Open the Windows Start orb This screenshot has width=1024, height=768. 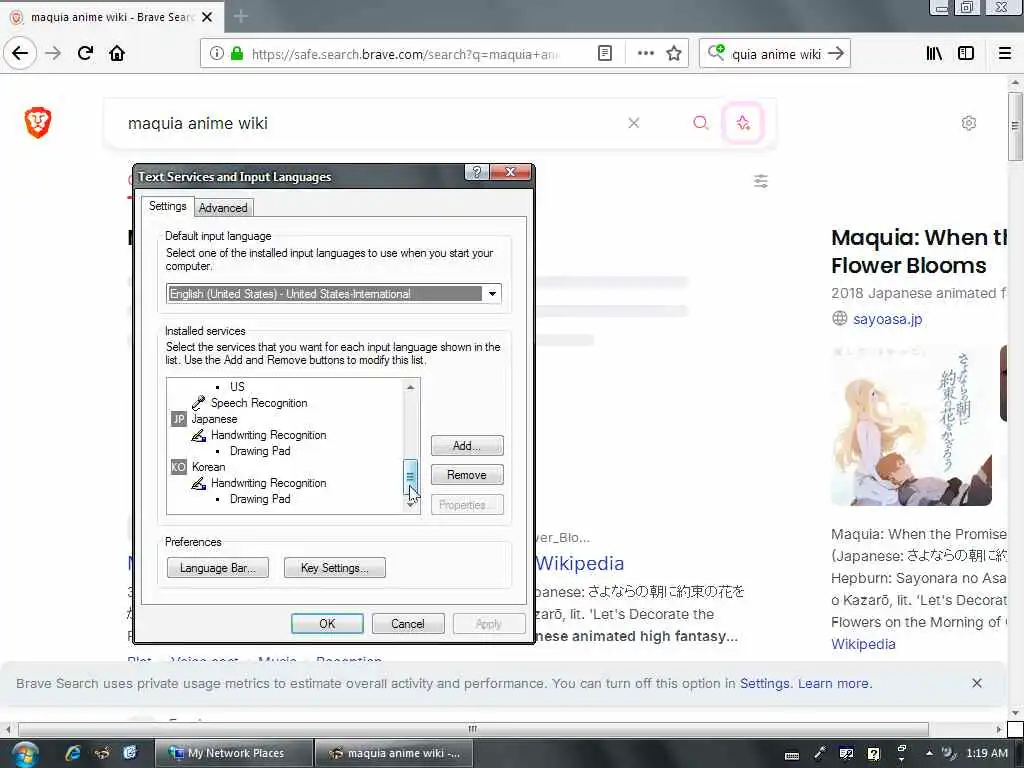coord(24,754)
